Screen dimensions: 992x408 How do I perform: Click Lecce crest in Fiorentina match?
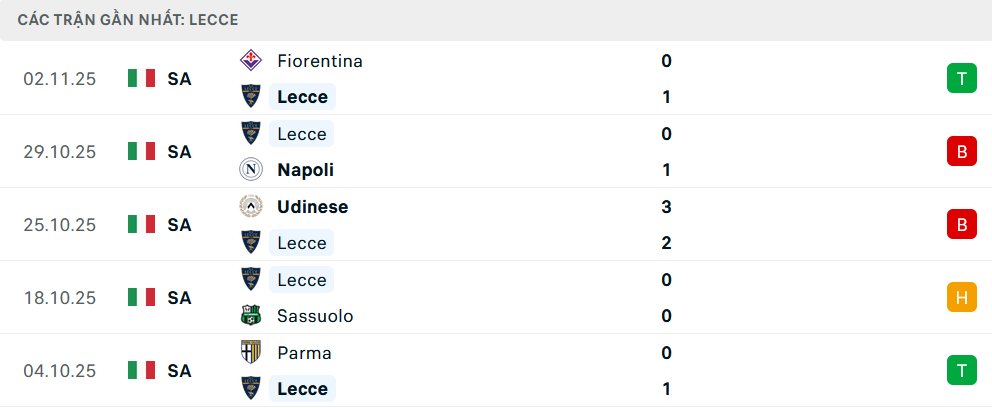click(250, 97)
